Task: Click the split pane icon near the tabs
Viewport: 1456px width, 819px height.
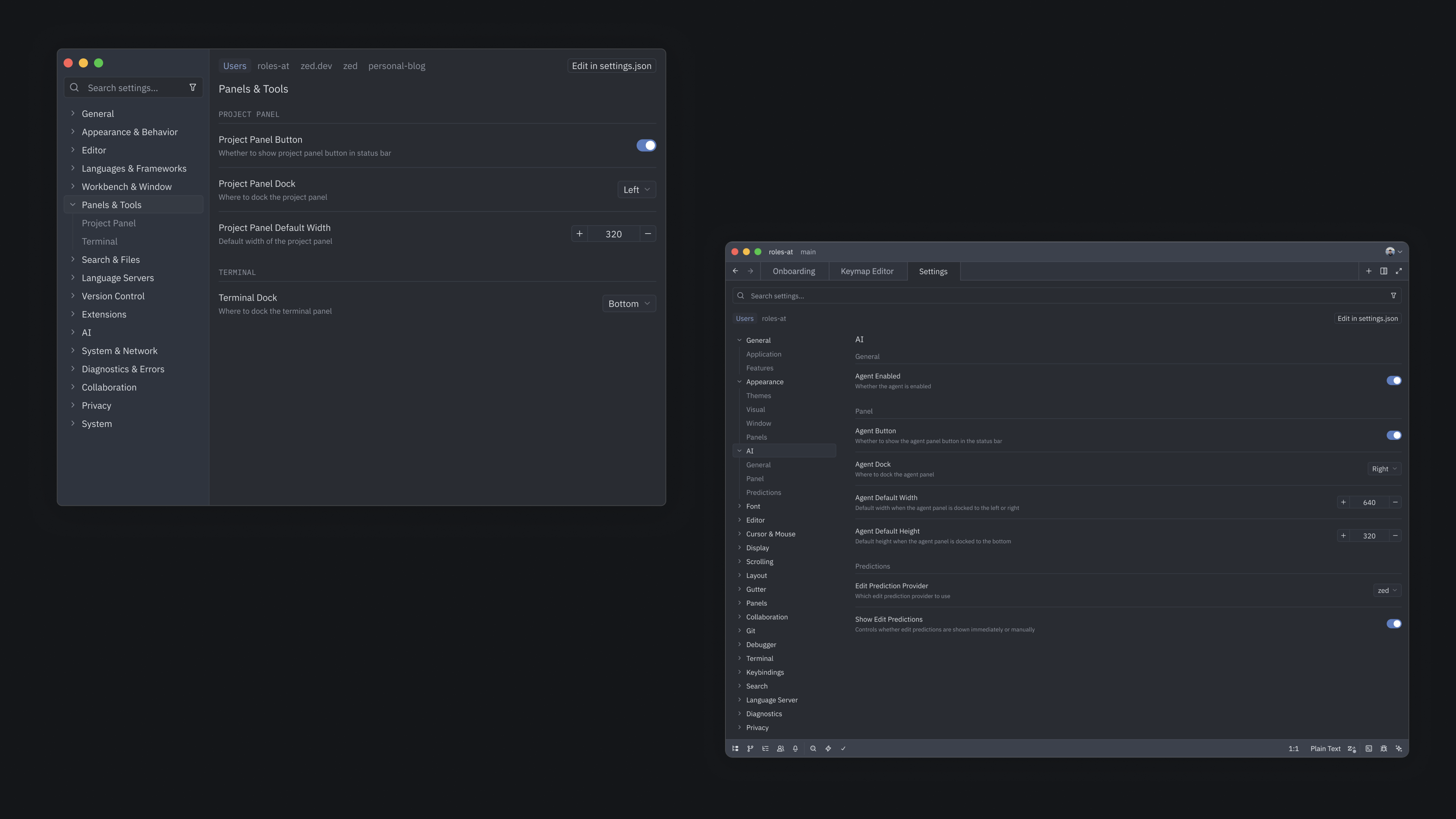Action: [1384, 271]
